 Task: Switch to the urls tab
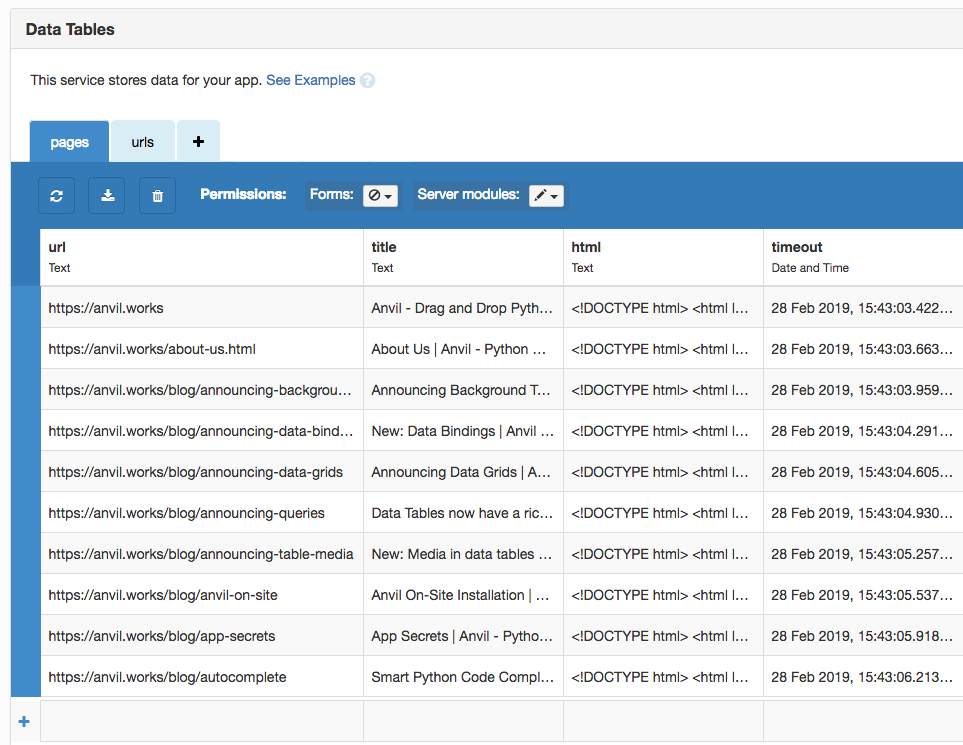click(143, 142)
